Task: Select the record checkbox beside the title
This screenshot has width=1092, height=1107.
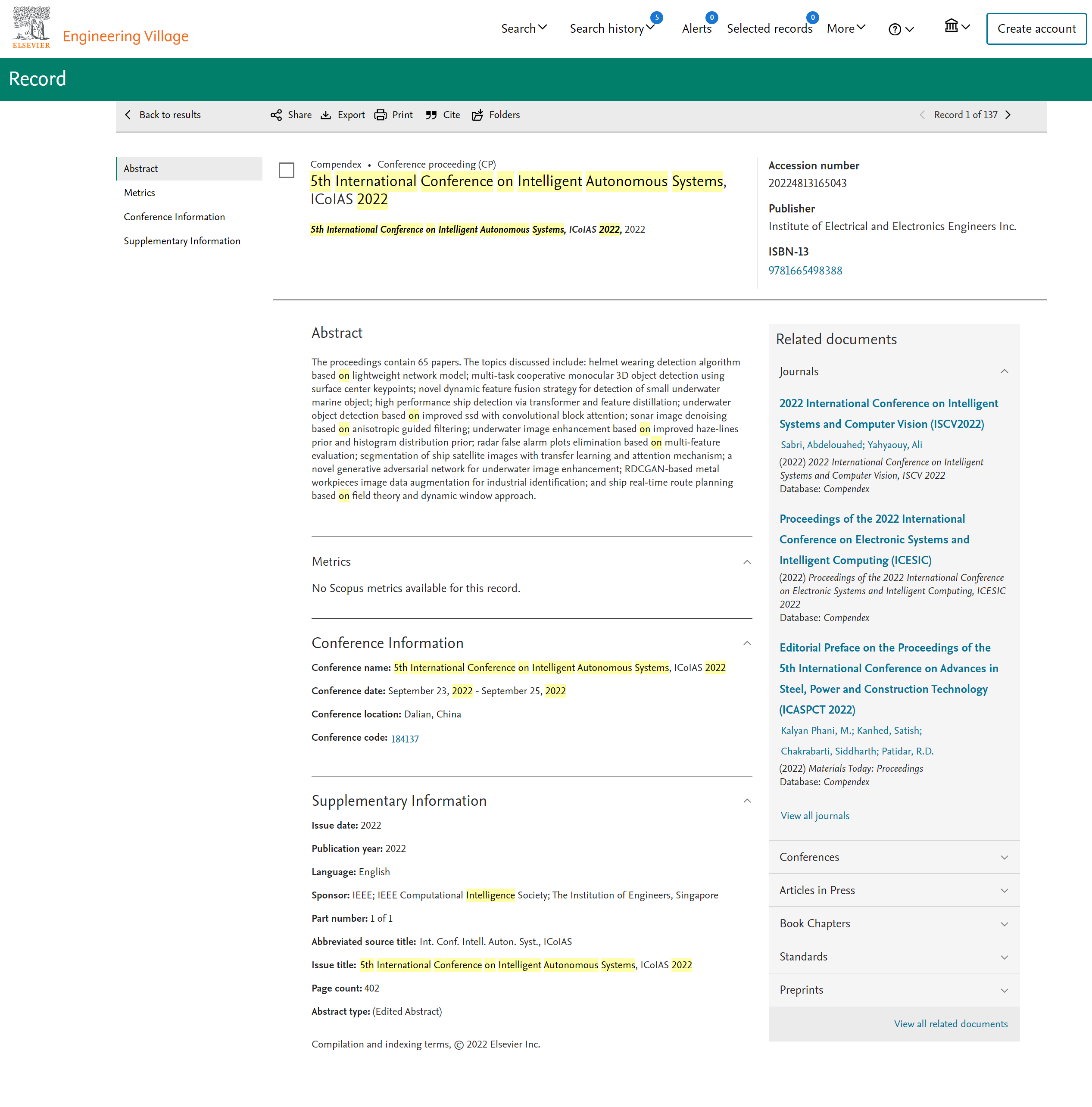Action: pyautogui.click(x=287, y=170)
